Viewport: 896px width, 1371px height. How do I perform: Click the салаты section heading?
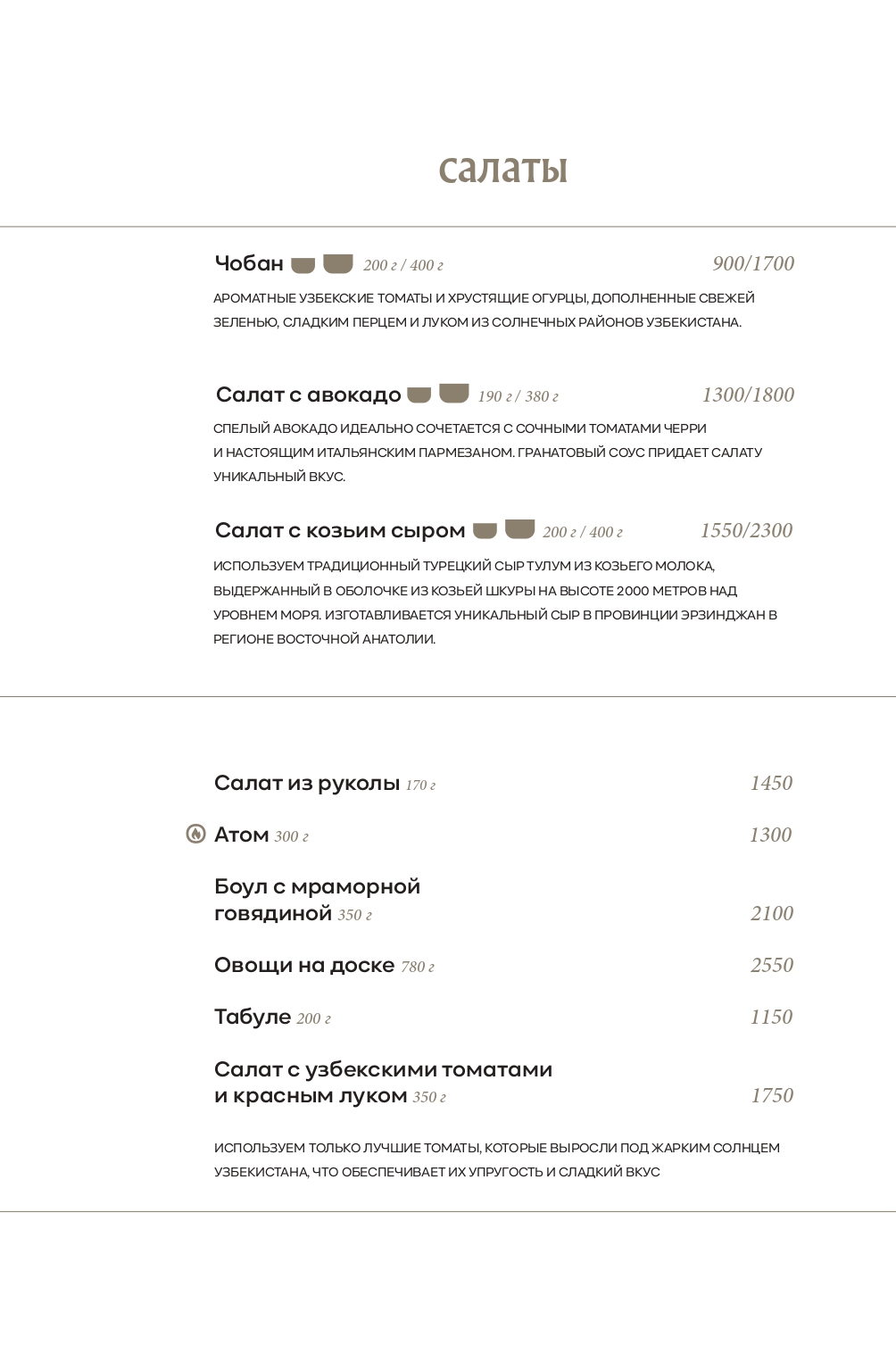(503, 168)
